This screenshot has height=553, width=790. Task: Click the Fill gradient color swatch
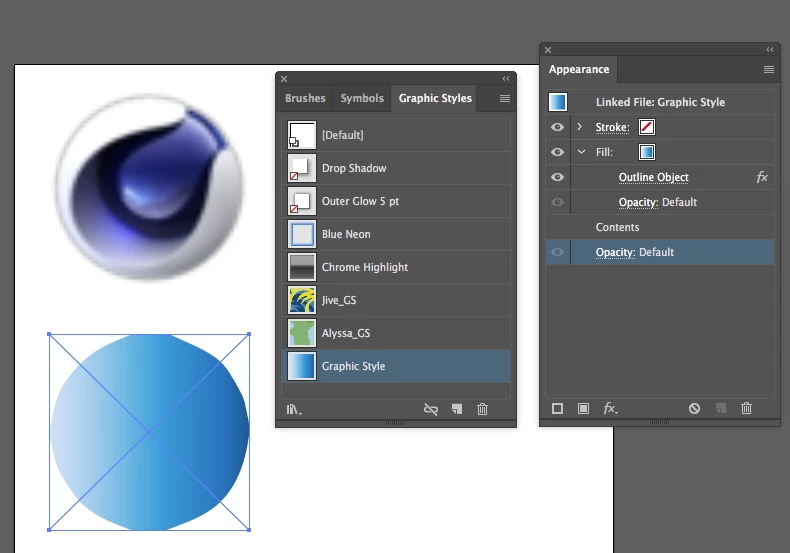(x=647, y=152)
